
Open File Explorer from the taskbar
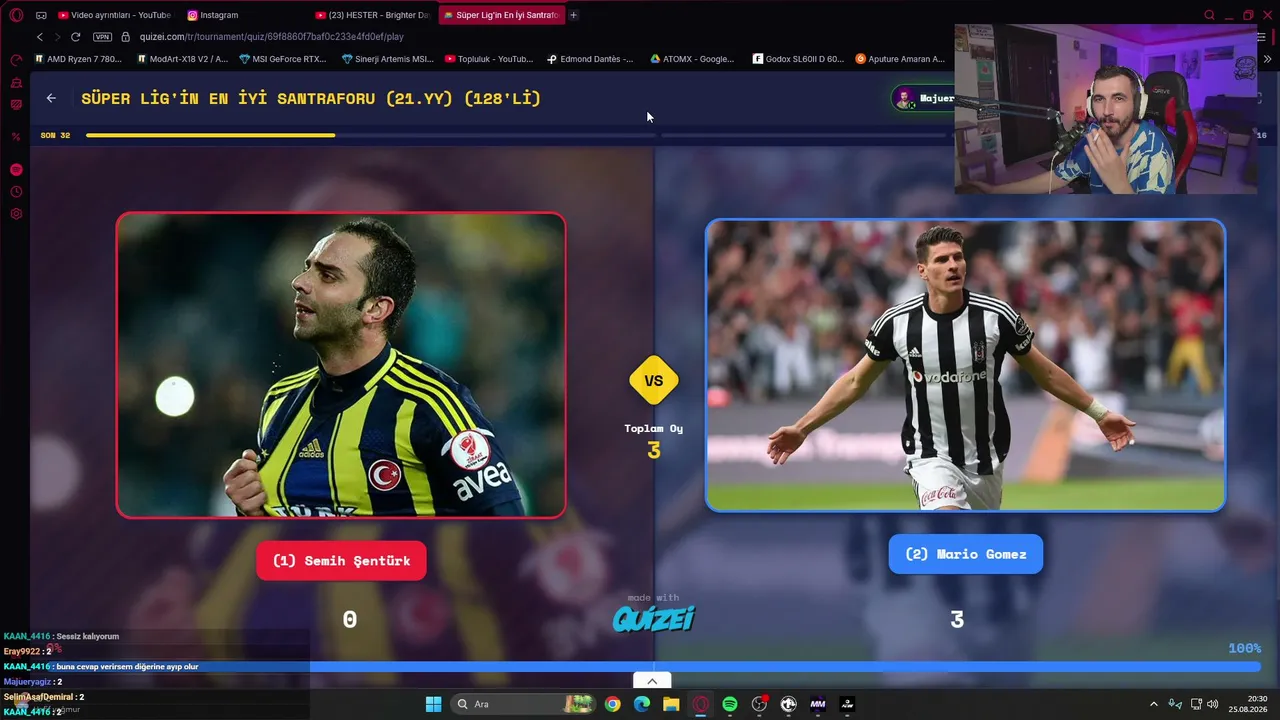(x=671, y=704)
